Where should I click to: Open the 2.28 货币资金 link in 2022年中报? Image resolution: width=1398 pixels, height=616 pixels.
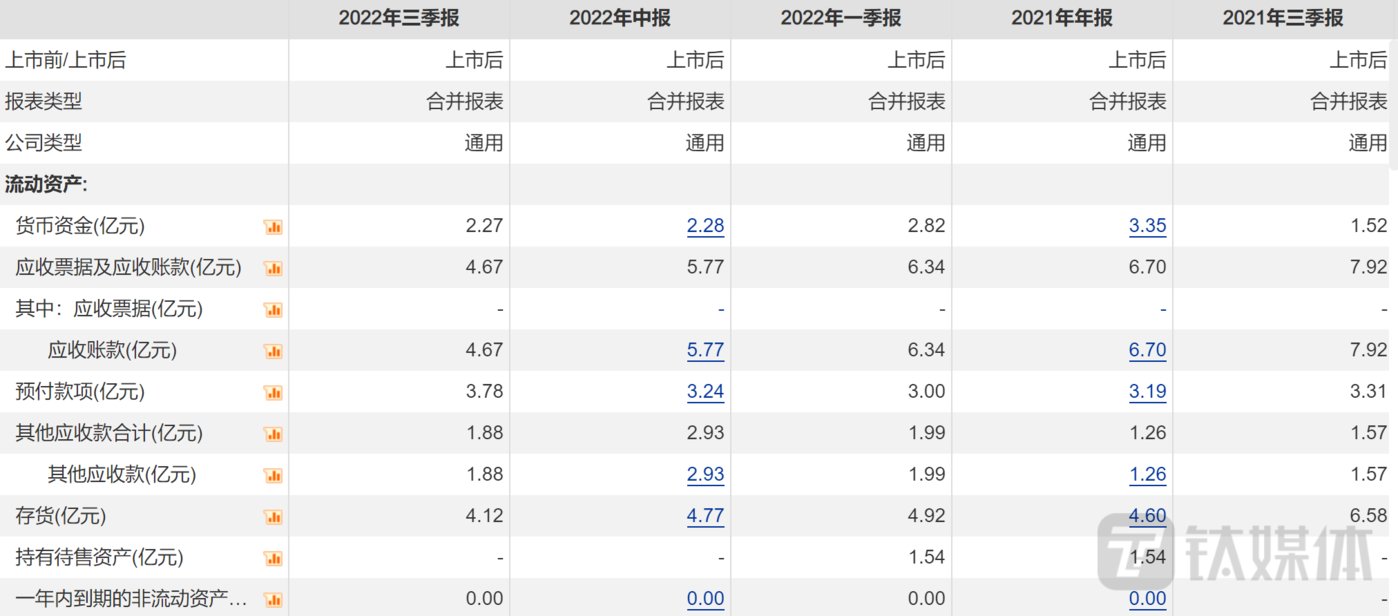[705, 226]
